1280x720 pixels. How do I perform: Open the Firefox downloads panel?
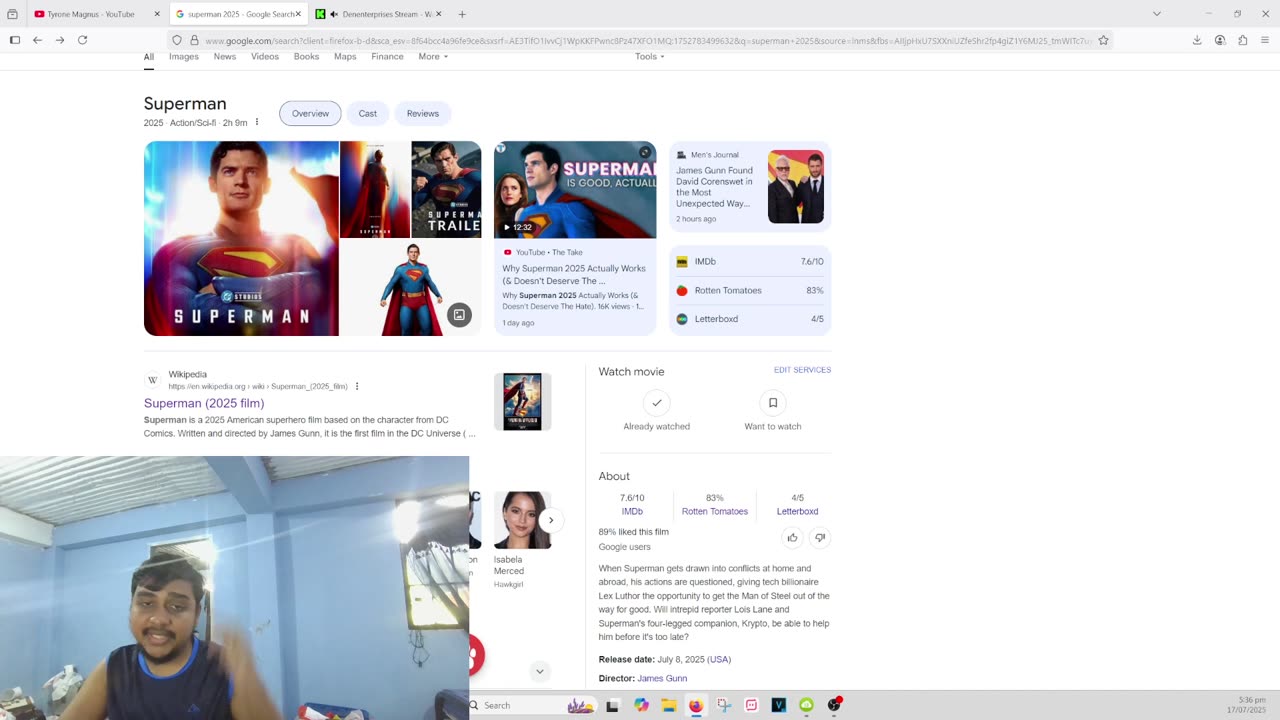point(1197,40)
